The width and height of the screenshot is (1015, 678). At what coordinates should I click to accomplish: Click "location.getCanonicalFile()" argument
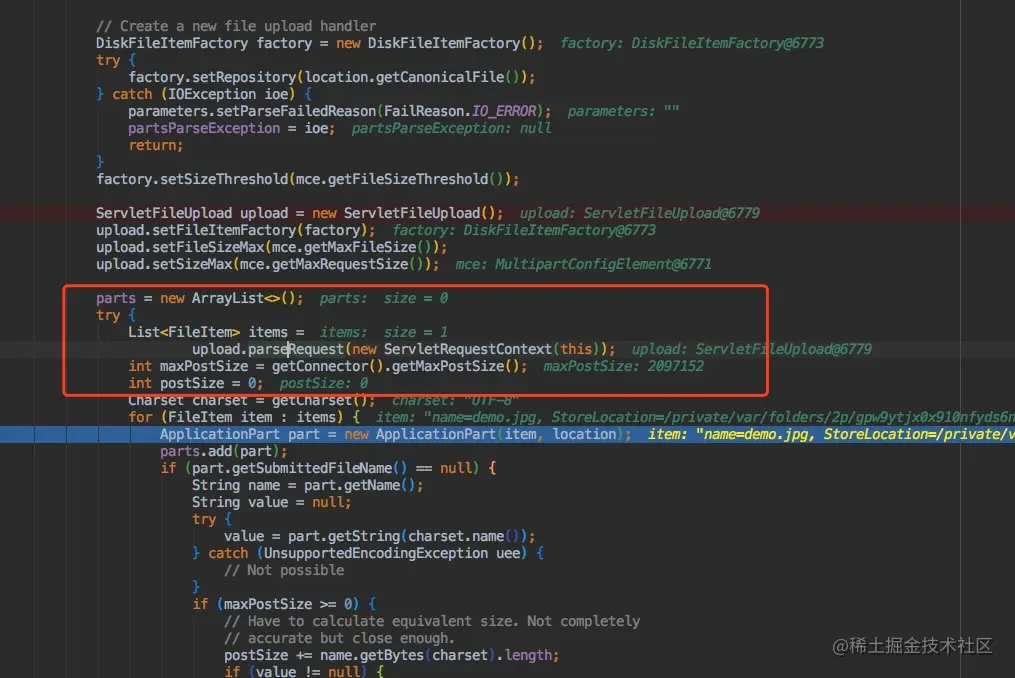point(412,77)
